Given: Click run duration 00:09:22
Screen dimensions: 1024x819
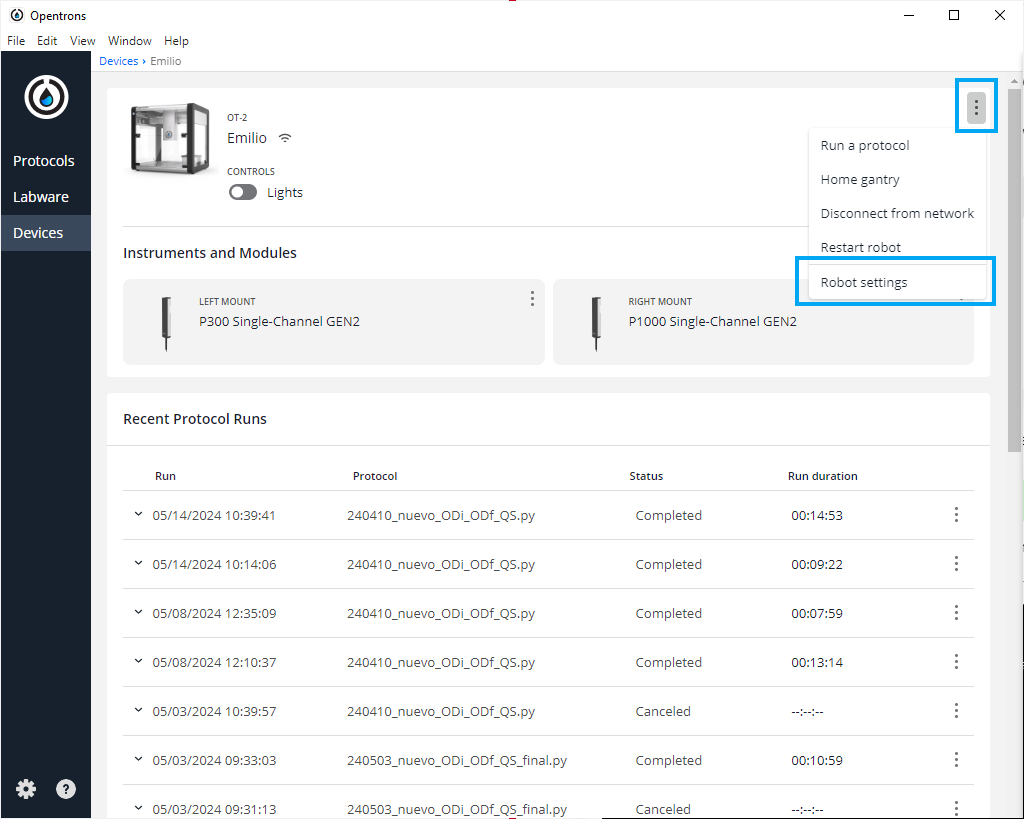Looking at the screenshot, I should tap(817, 564).
